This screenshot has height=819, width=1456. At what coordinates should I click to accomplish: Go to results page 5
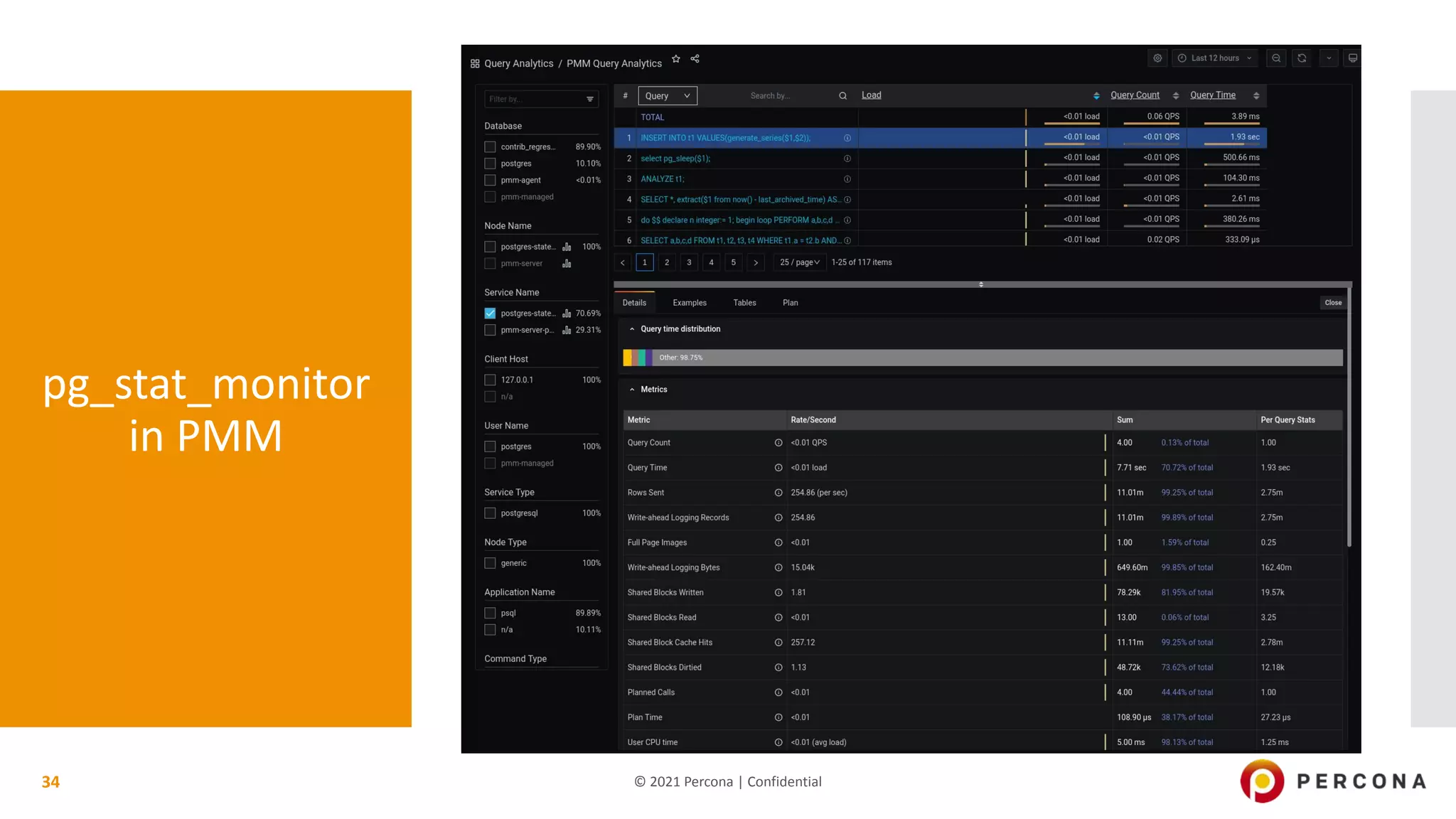[x=734, y=262]
